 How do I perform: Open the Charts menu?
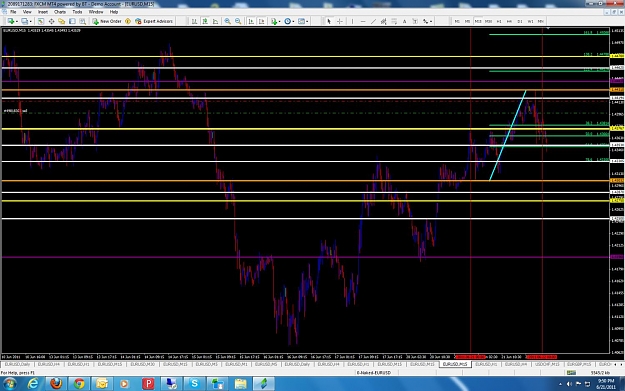(60, 12)
